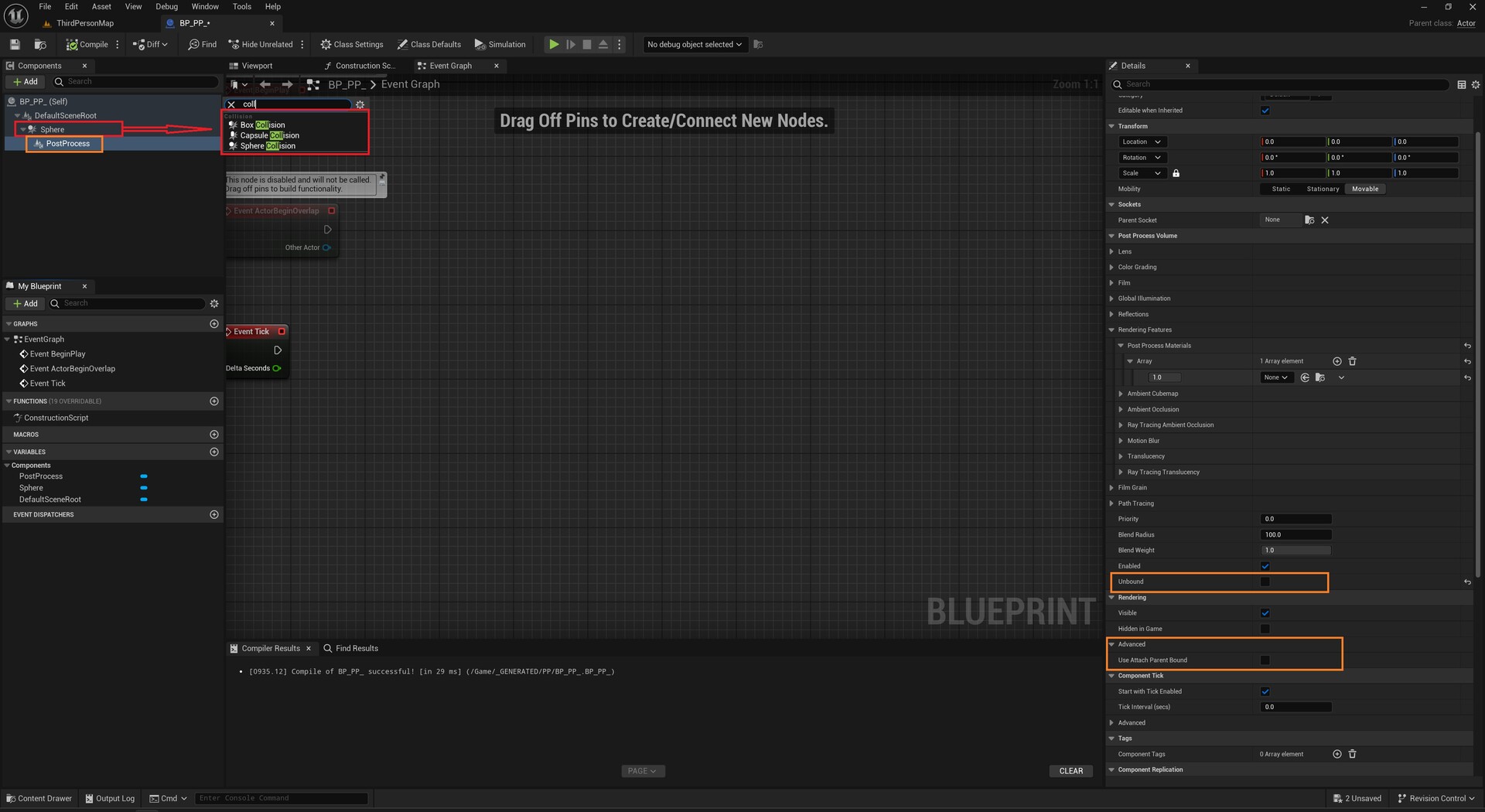Open the Find search in Blueprint
Screen dimensions: 1485x812
[x=202, y=44]
